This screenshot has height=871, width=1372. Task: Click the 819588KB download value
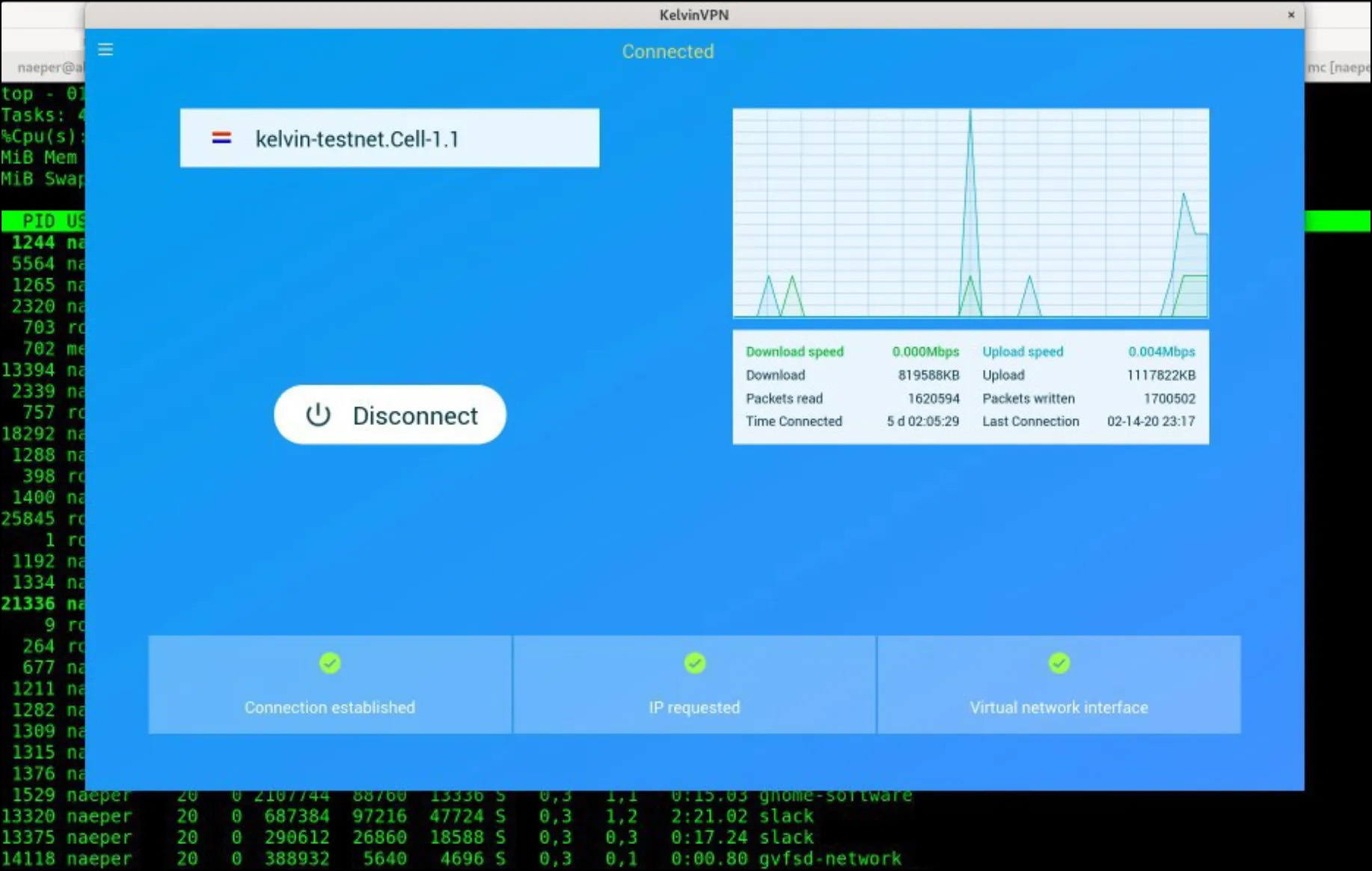point(928,375)
